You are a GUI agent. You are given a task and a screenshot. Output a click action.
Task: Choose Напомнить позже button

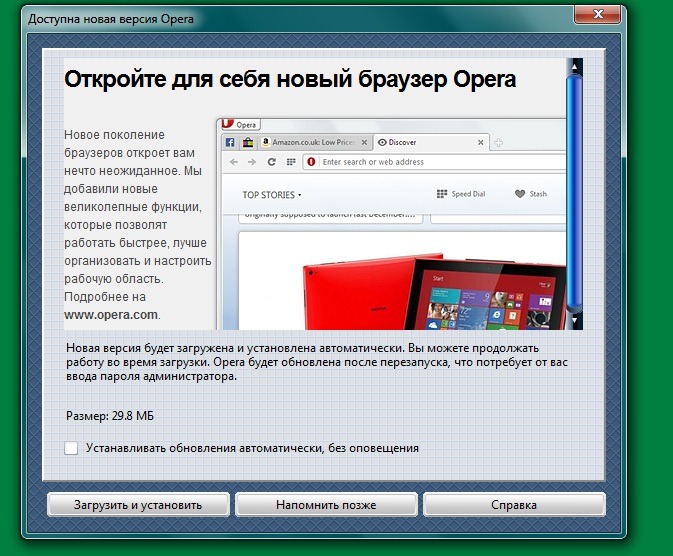click(x=326, y=504)
